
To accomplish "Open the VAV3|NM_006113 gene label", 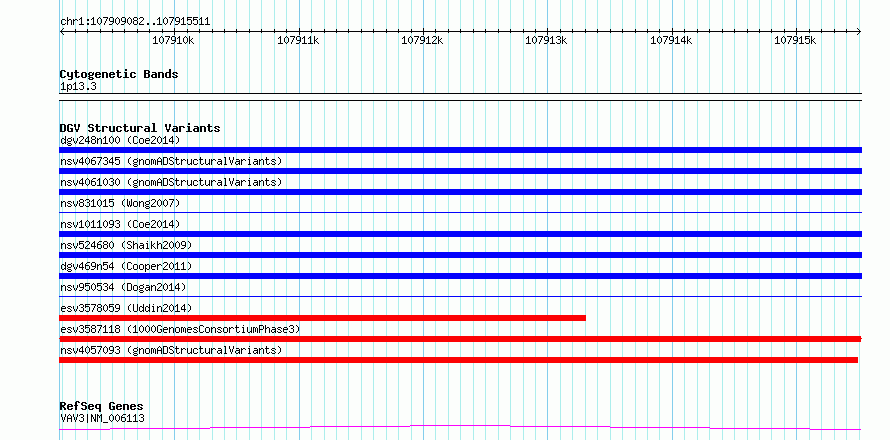I will [x=102, y=418].
